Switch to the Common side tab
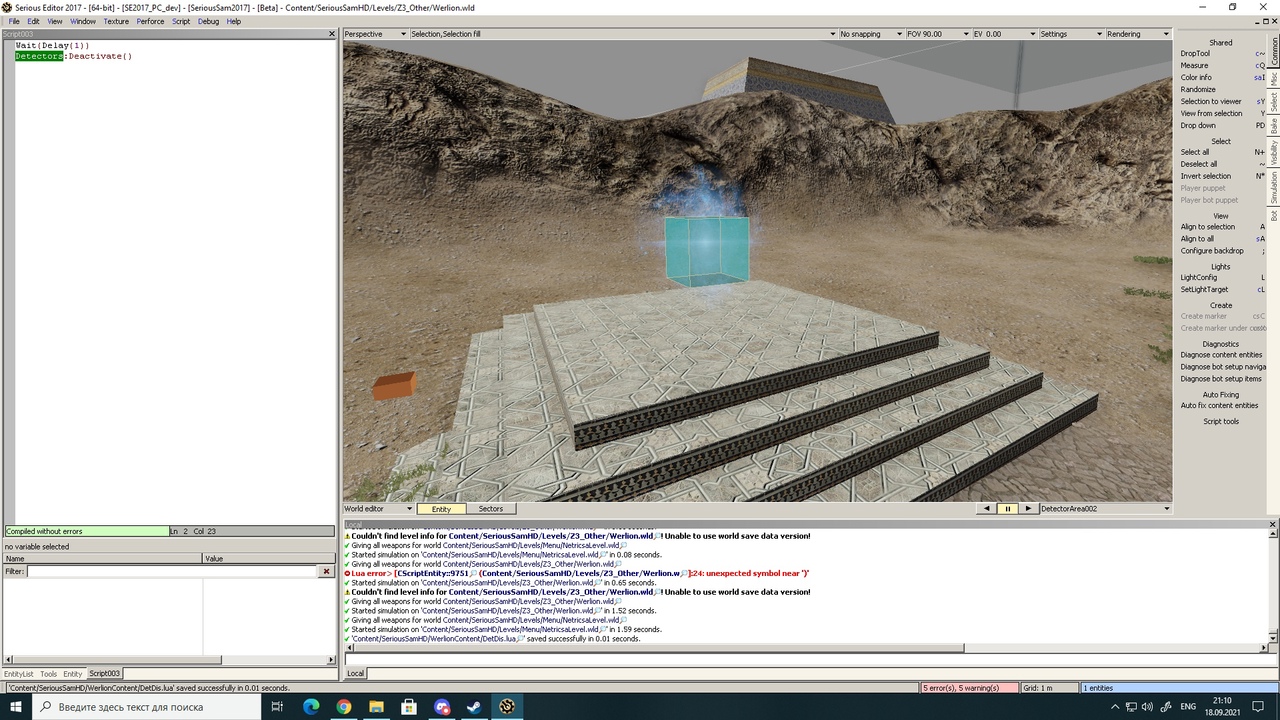 click(x=1274, y=51)
